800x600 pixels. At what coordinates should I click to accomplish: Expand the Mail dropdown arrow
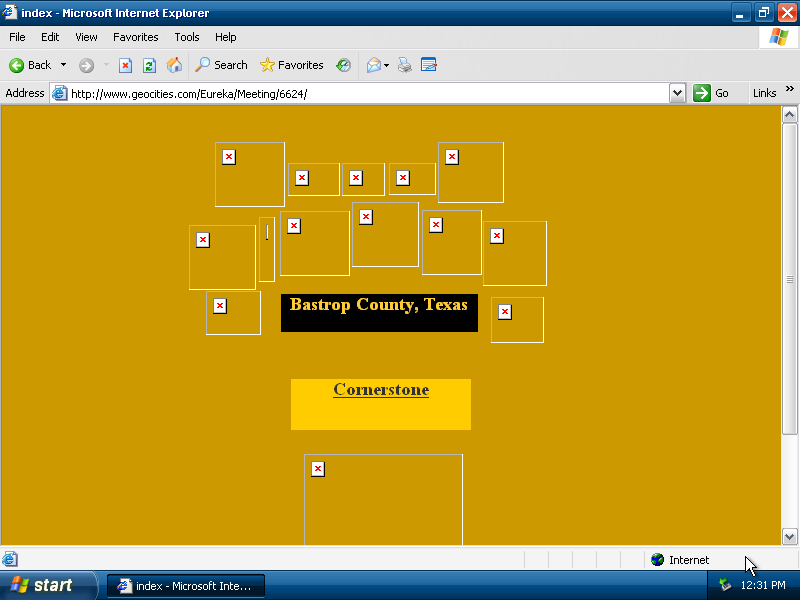coord(386,65)
